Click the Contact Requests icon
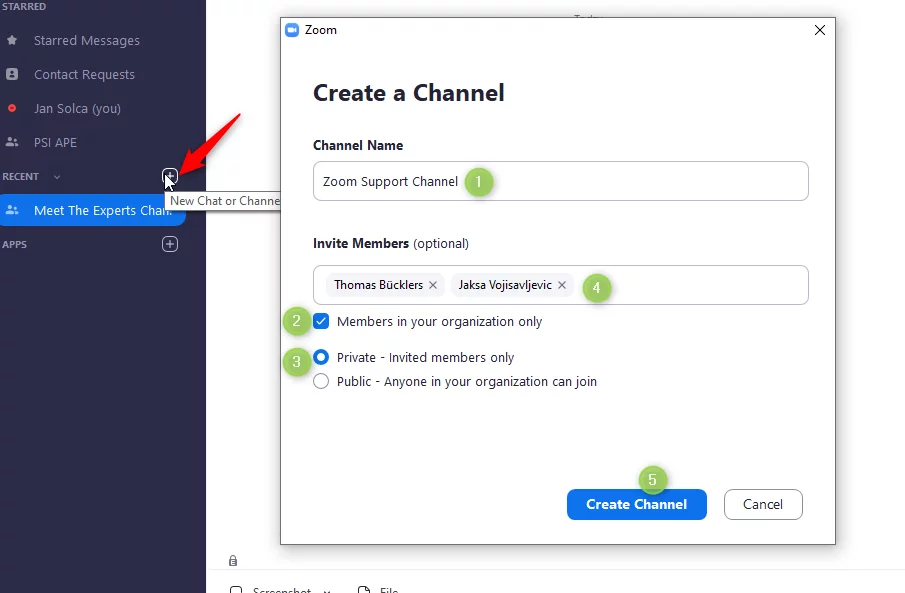 [x=12, y=75]
